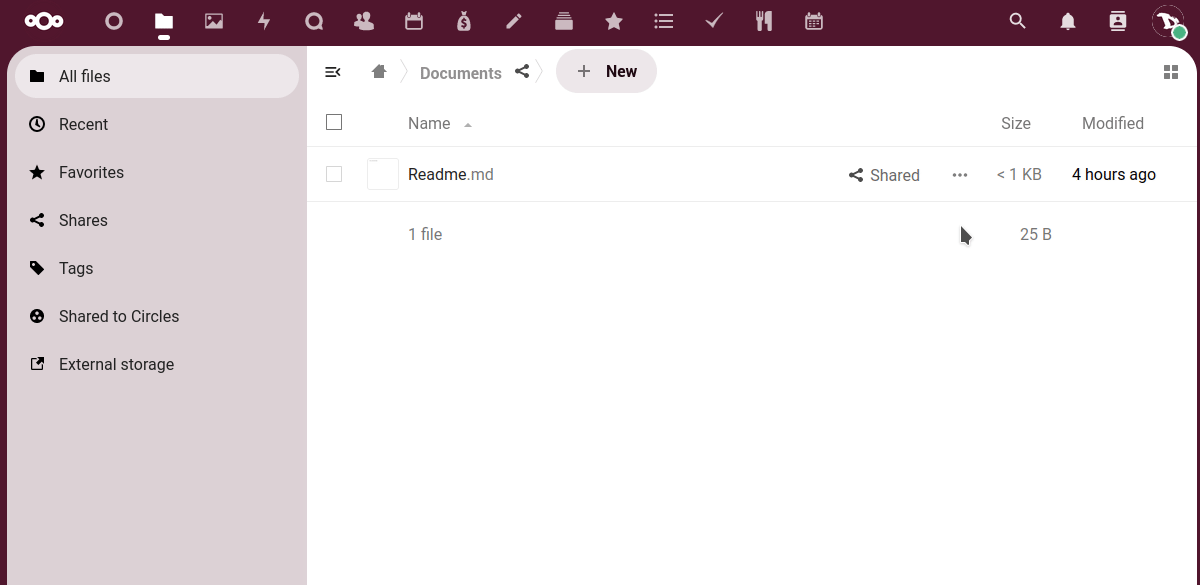Open the three-dot menu for Readme.md
This screenshot has width=1200, height=585.
[960, 175]
